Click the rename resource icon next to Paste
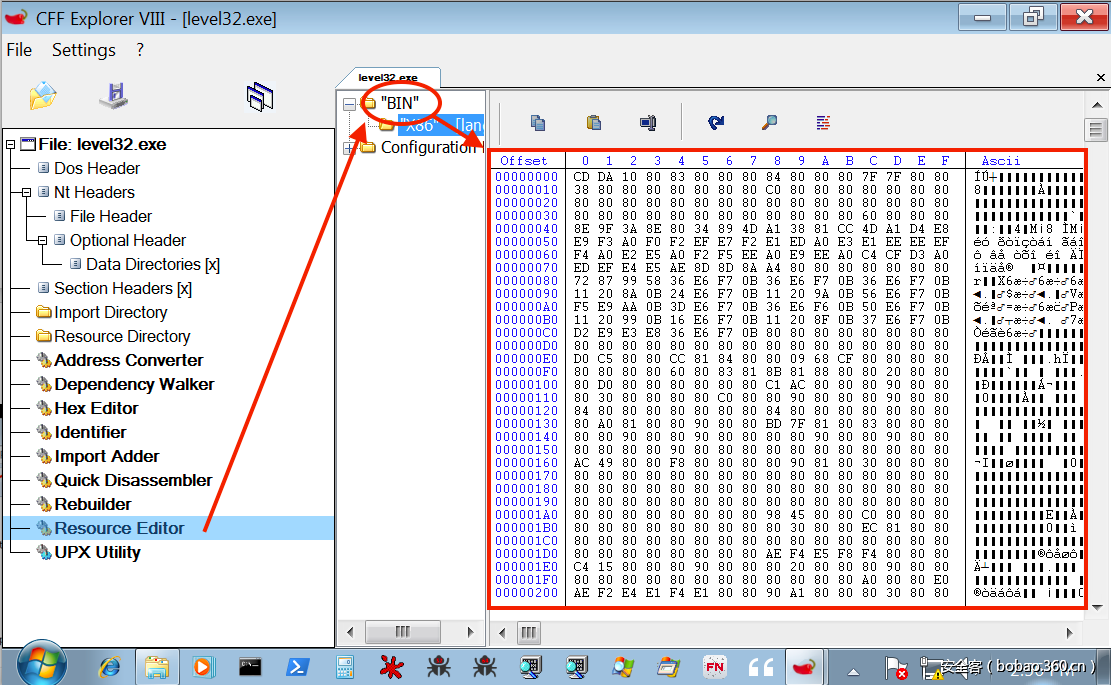This screenshot has height=685, width=1111. tap(647, 122)
